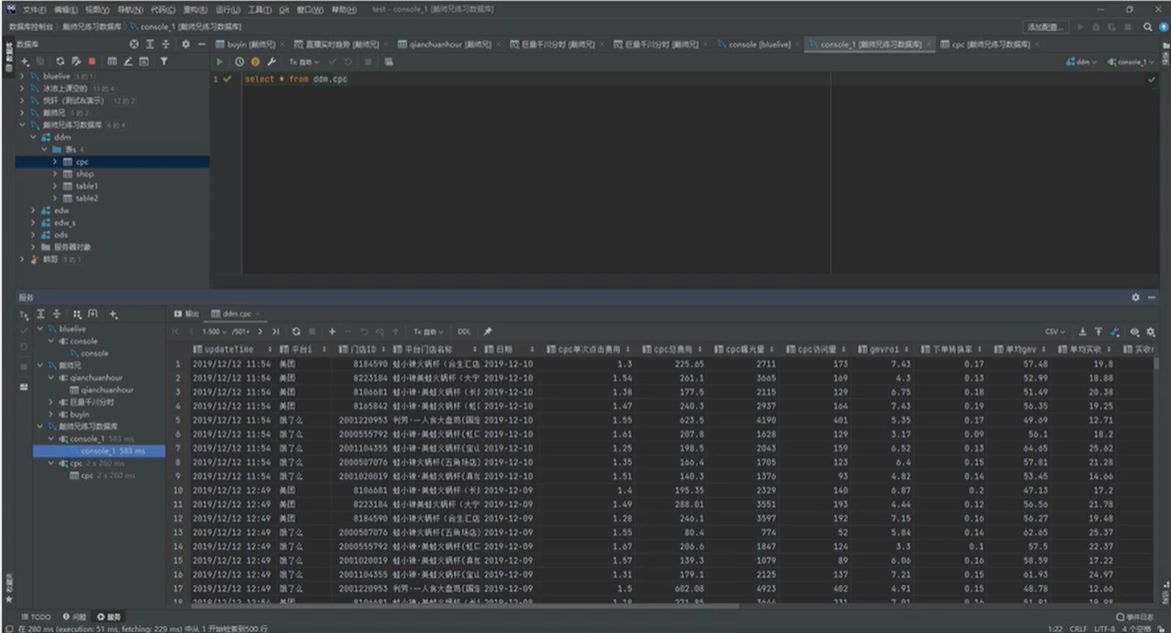This screenshot has height=633, width=1171.
Task: Click the red stop icon in database toolbar
Action: click(92, 62)
